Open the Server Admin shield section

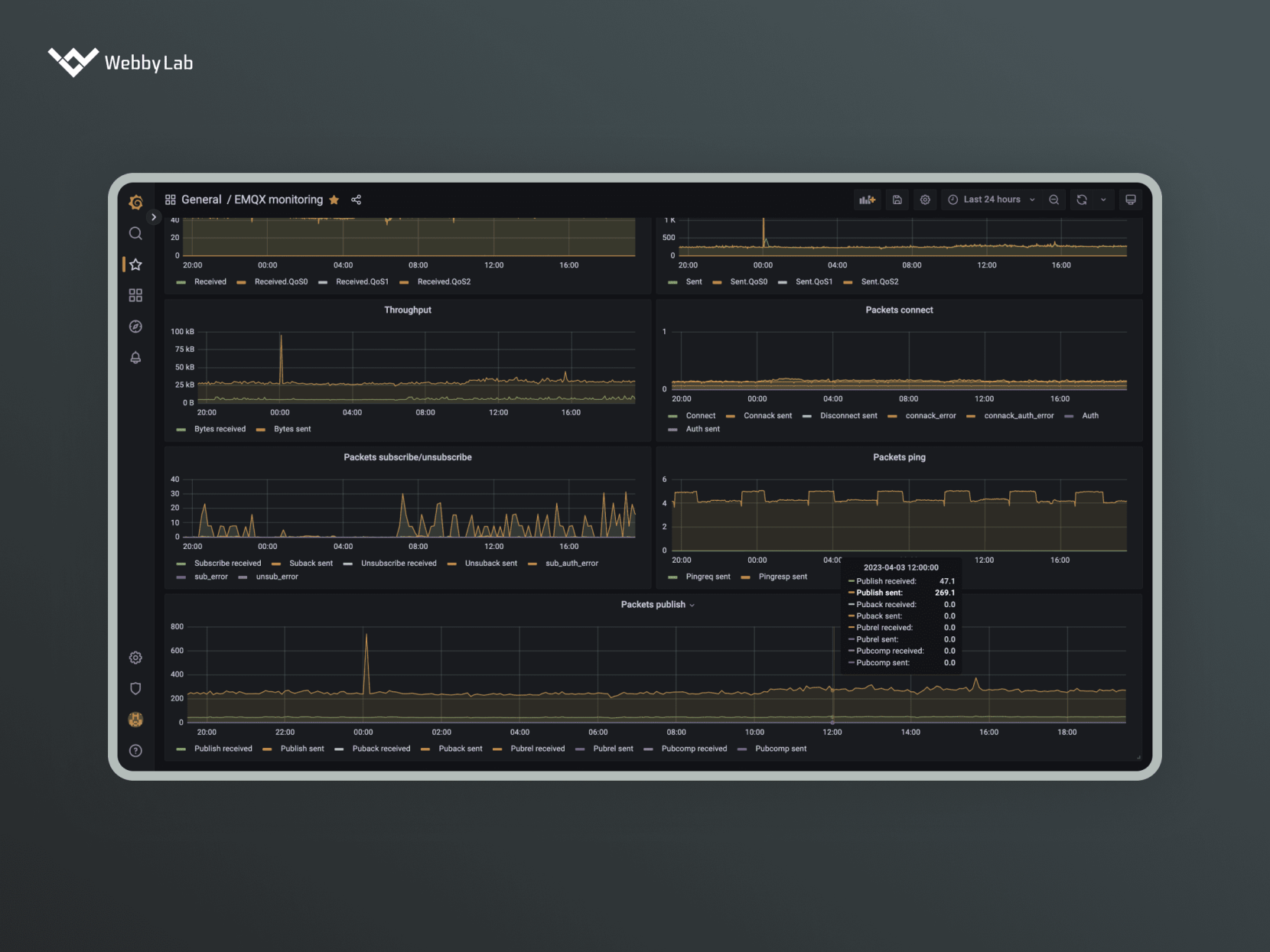(x=135, y=688)
